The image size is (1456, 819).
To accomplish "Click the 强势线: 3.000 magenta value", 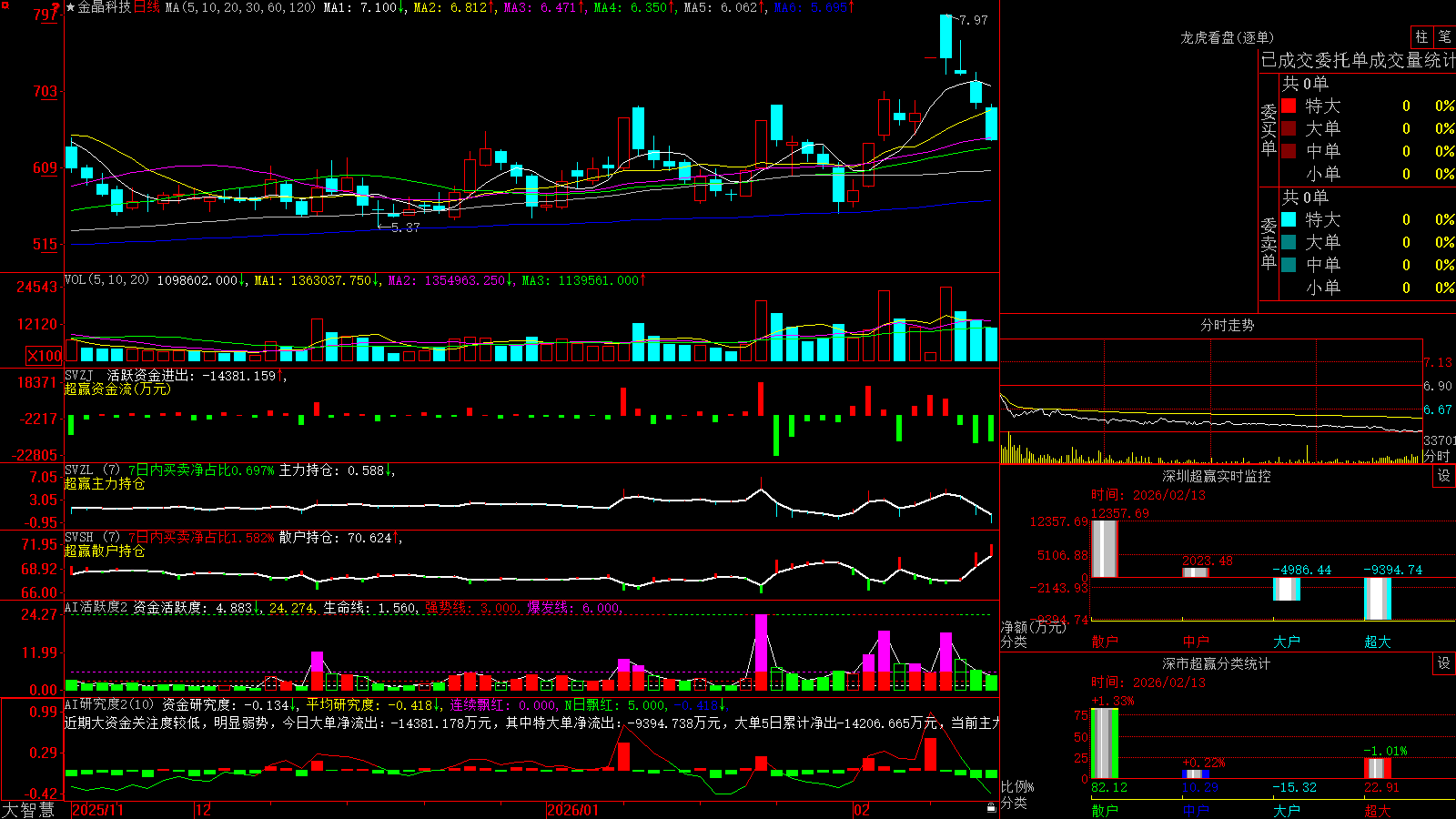I will click(x=473, y=608).
